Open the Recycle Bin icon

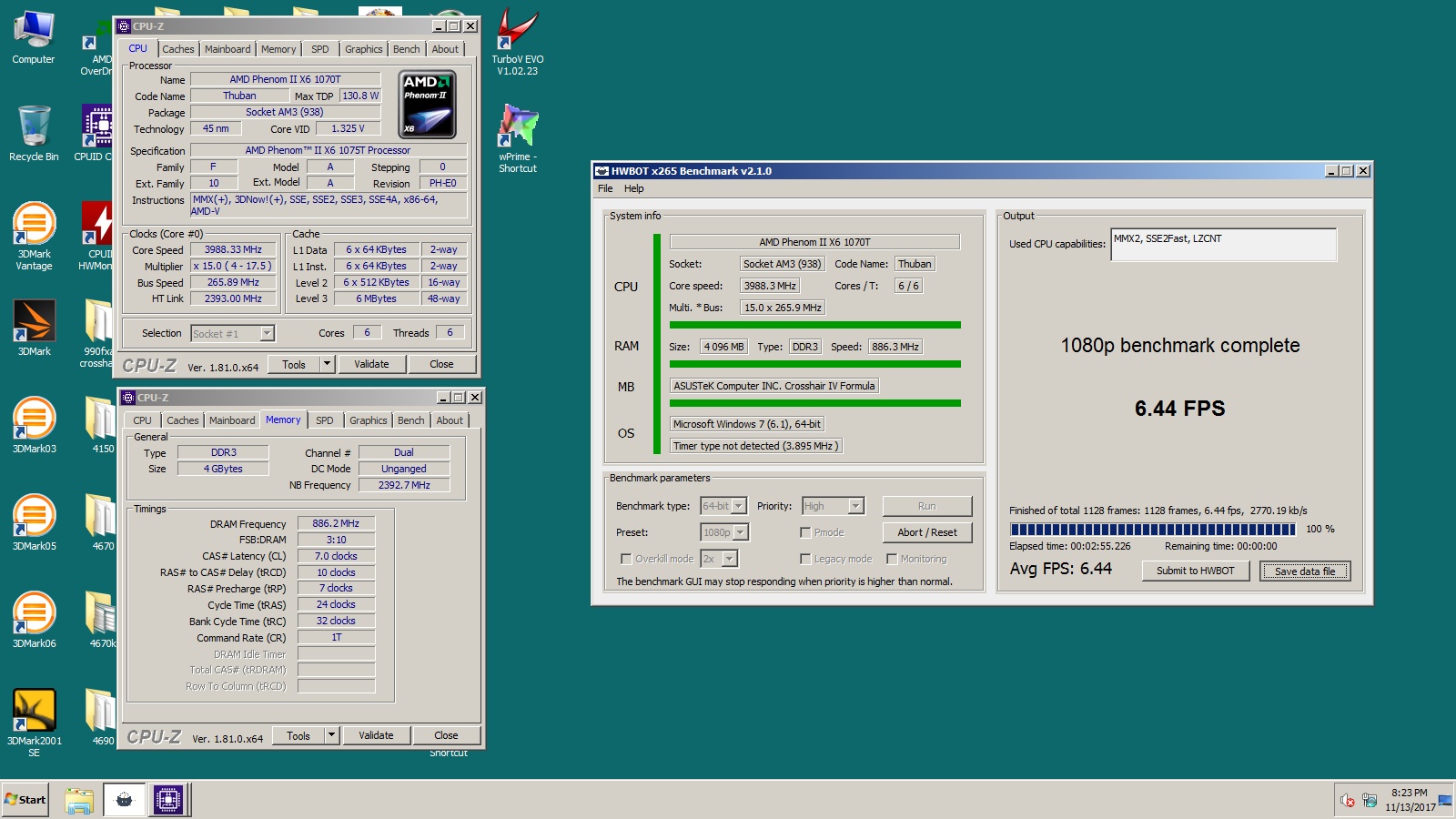[x=34, y=133]
